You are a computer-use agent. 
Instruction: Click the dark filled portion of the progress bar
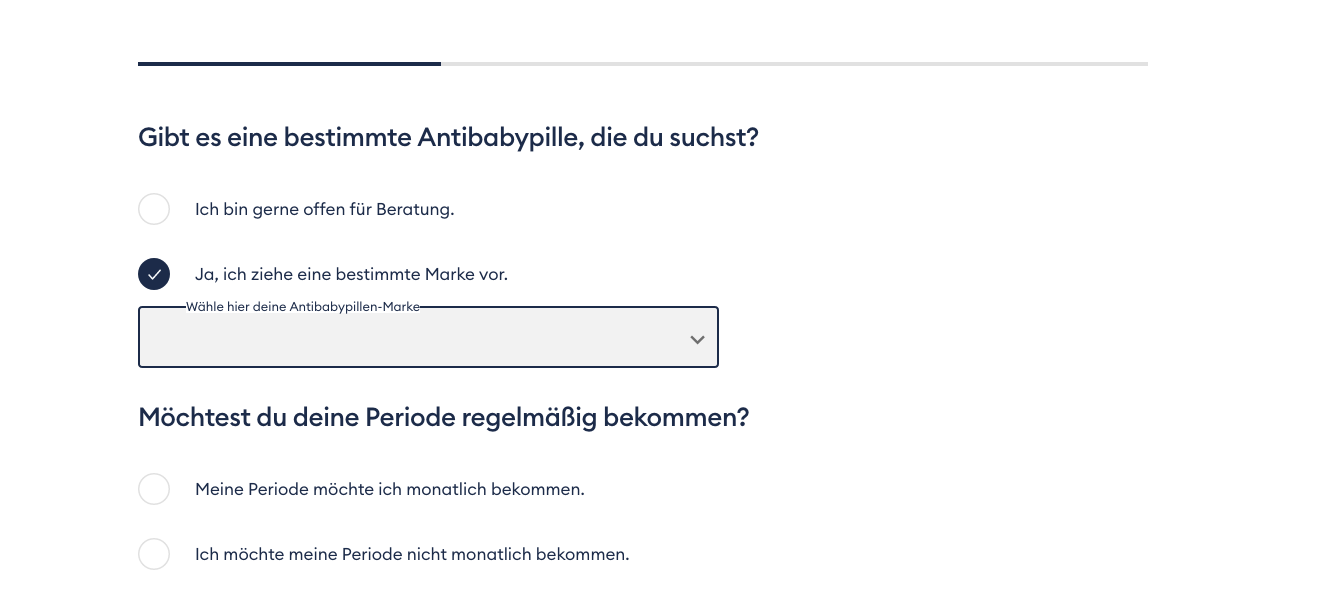point(289,64)
